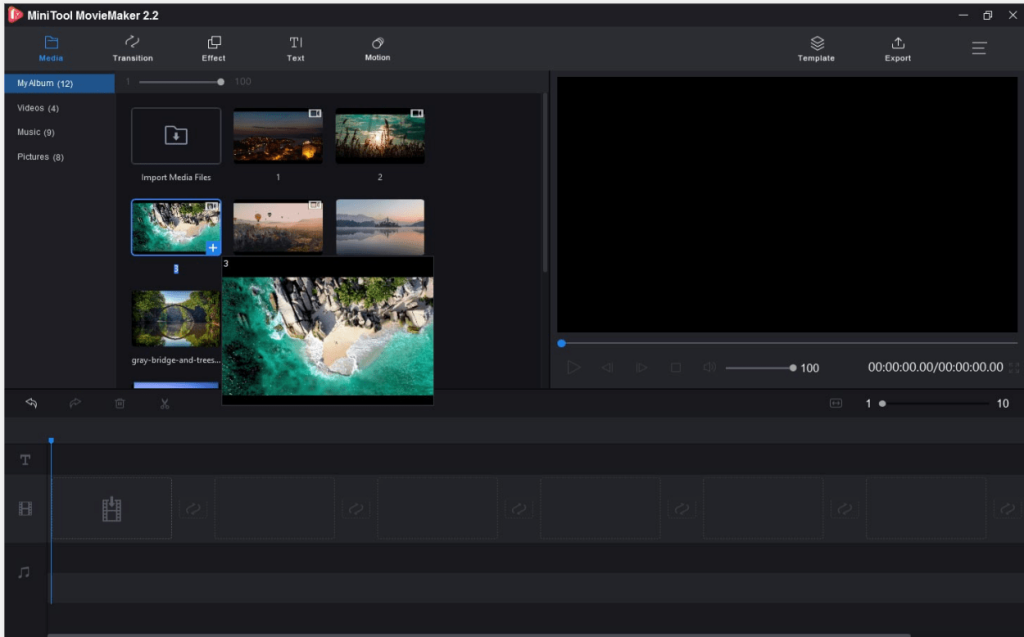Mute the preview player volume

pyautogui.click(x=710, y=367)
